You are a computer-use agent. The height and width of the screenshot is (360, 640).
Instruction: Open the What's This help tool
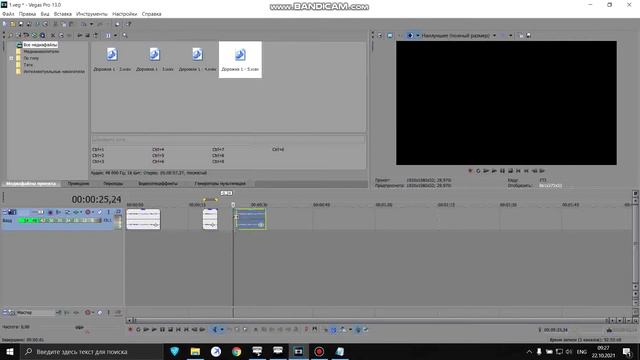pos(129,24)
